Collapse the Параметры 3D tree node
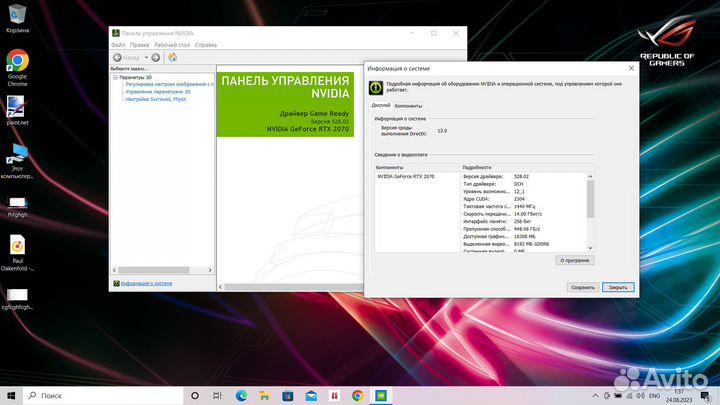This screenshot has width=720, height=405. [115, 78]
